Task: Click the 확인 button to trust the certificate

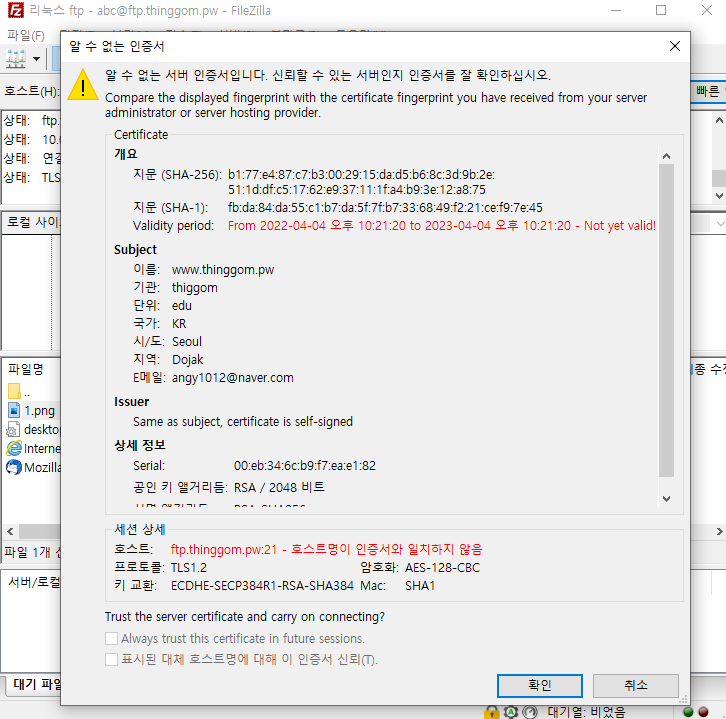Action: (x=539, y=685)
